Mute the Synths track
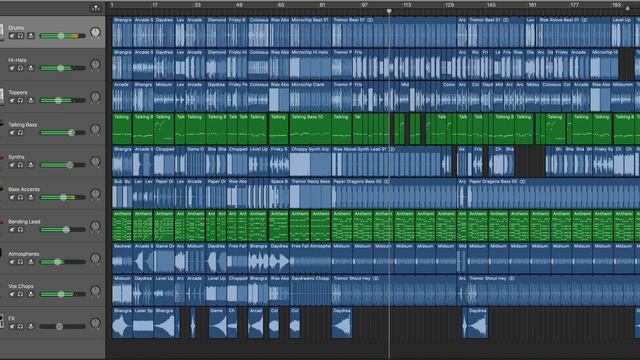 12,165
